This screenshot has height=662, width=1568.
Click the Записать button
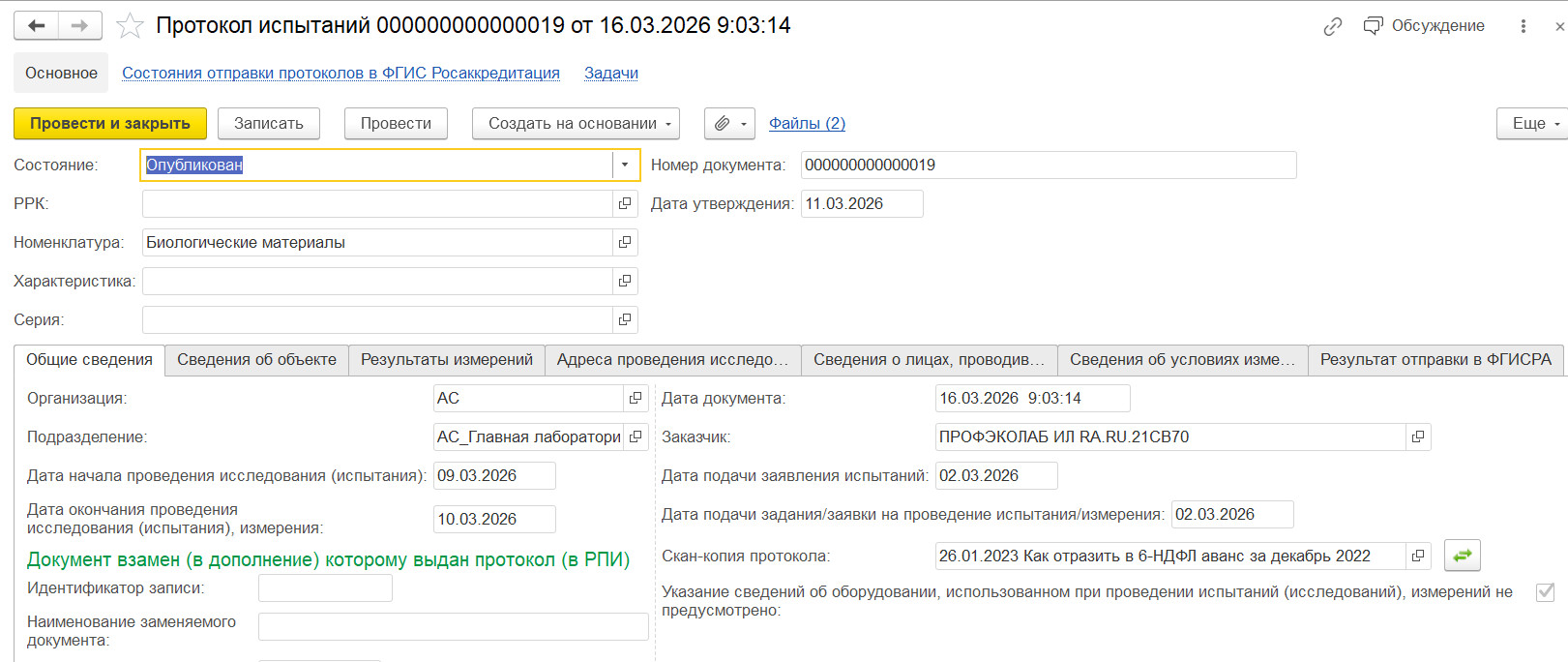(269, 124)
